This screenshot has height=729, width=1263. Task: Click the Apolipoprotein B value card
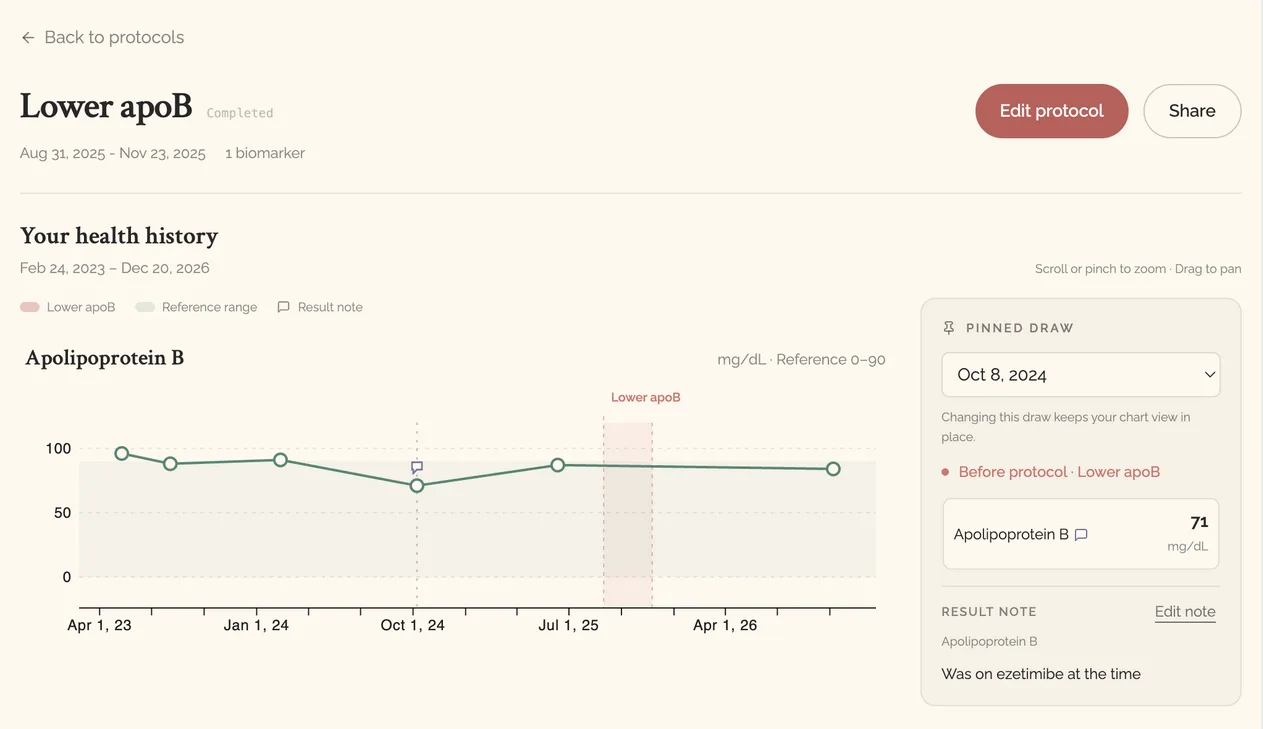(1081, 534)
